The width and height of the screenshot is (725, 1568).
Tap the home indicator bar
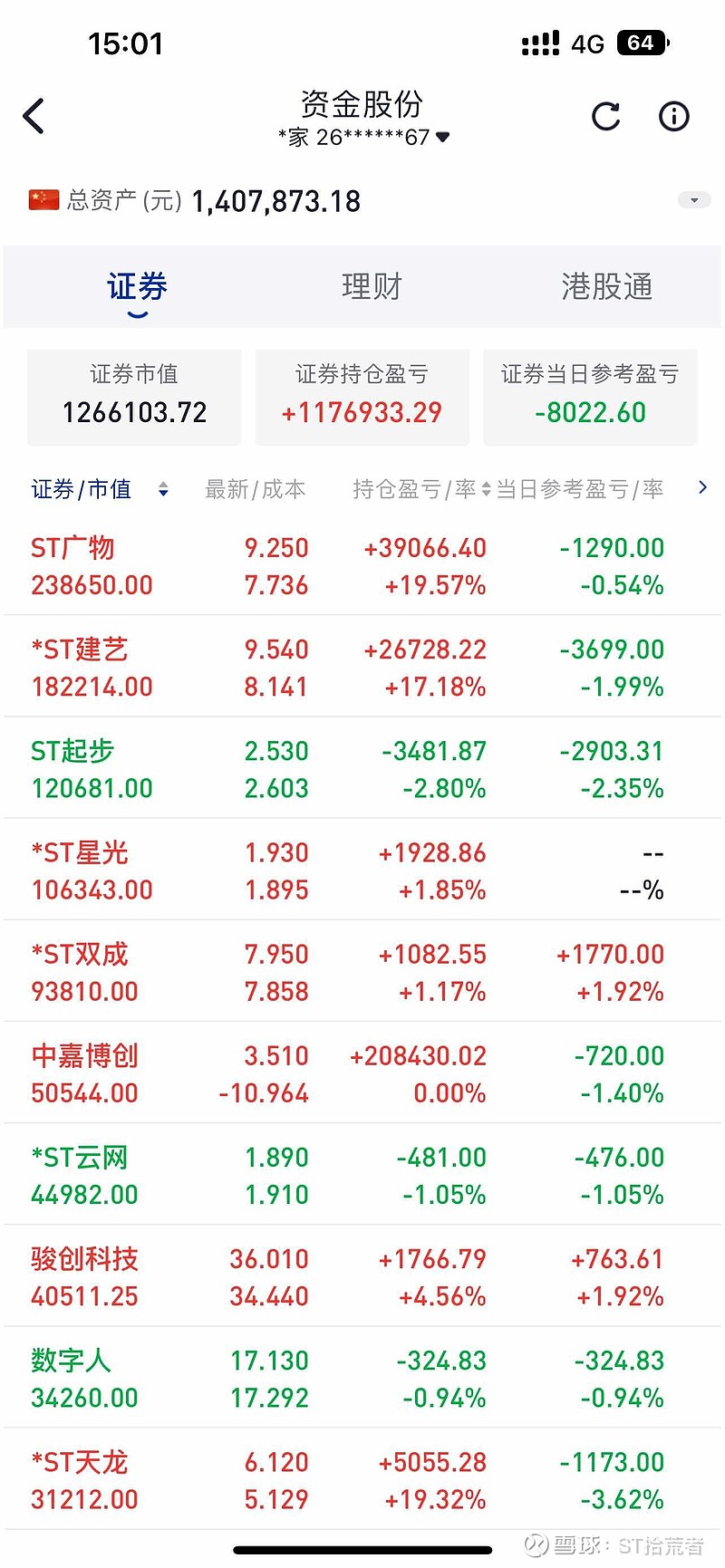[x=362, y=1551]
